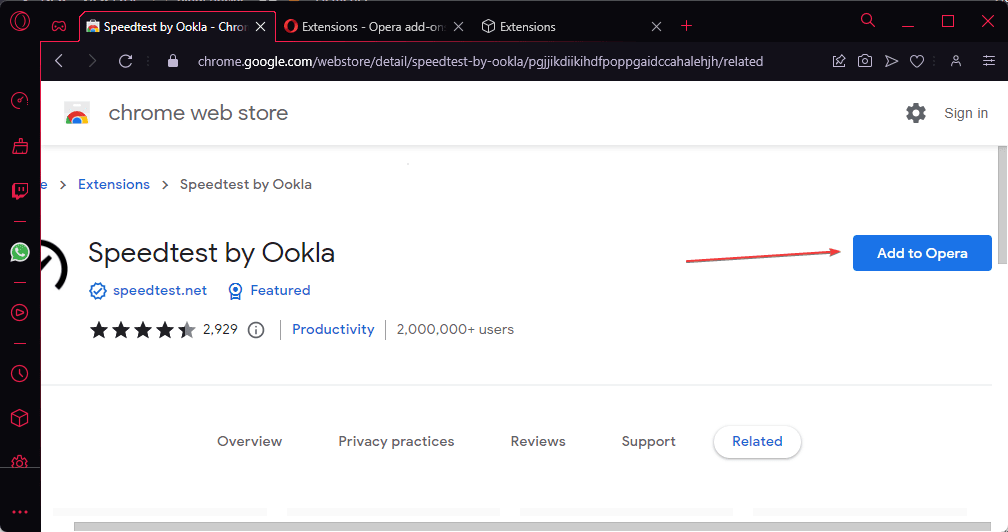Take a snapshot with camera icon
1008x532 pixels.
point(865,61)
